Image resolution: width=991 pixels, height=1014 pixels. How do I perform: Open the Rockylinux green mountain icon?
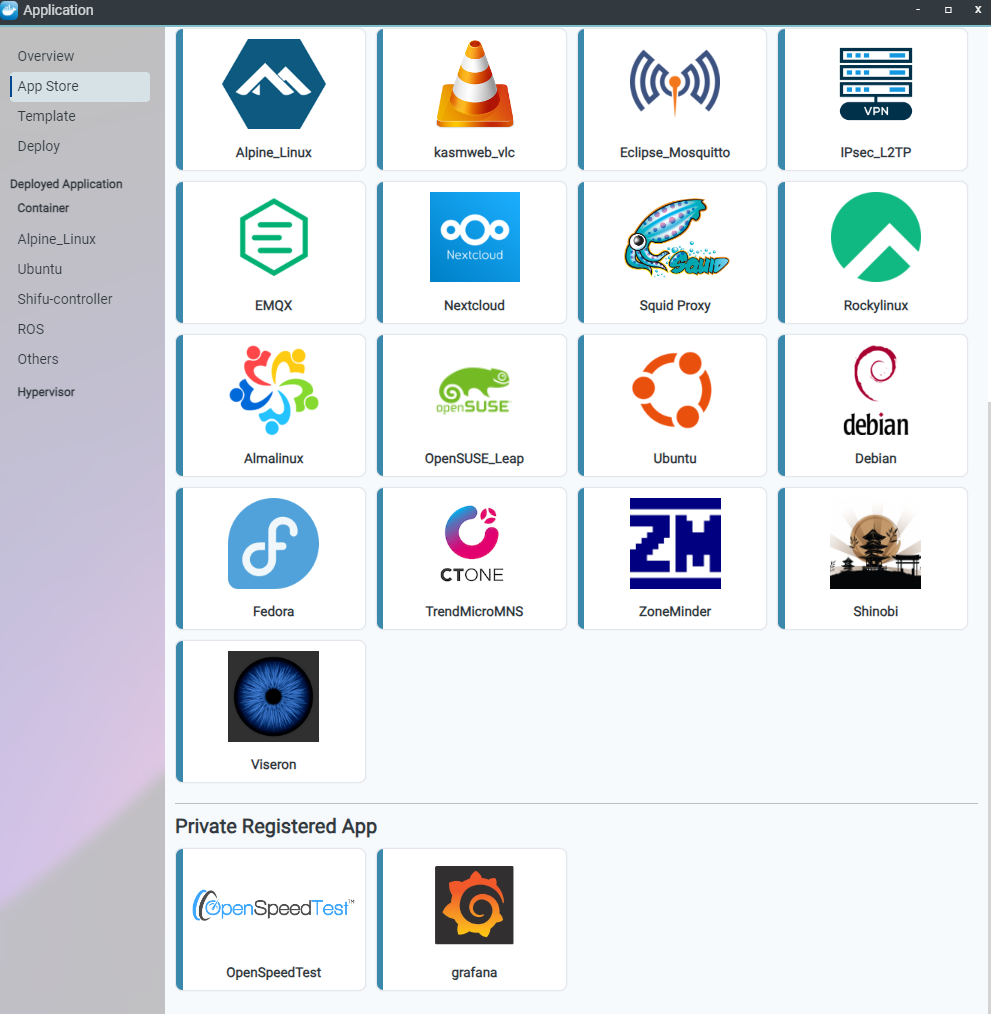876,237
